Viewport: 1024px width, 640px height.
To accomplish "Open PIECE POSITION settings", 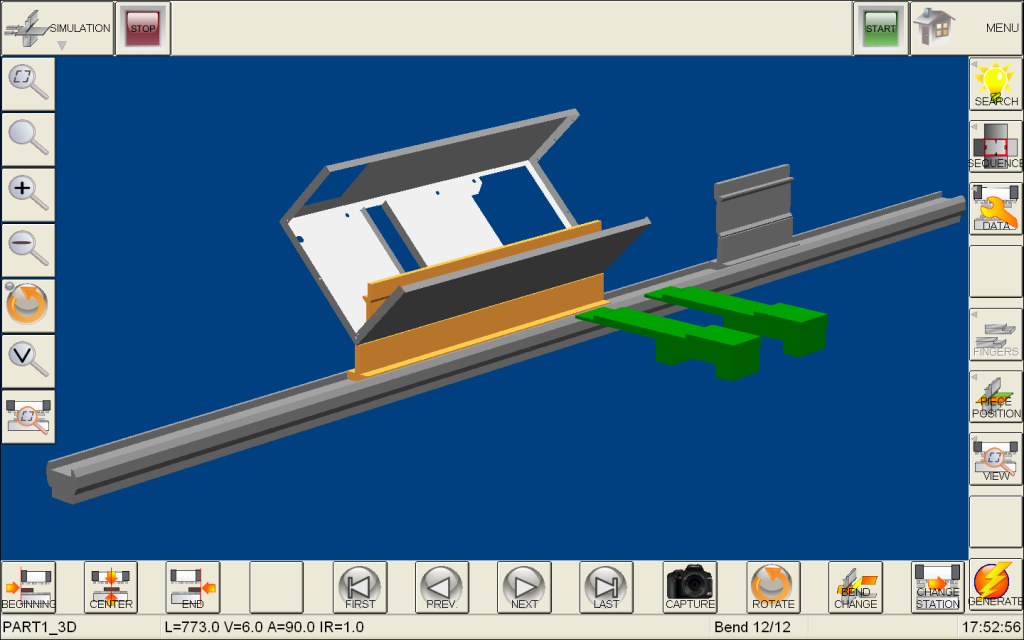I will pyautogui.click(x=996, y=396).
